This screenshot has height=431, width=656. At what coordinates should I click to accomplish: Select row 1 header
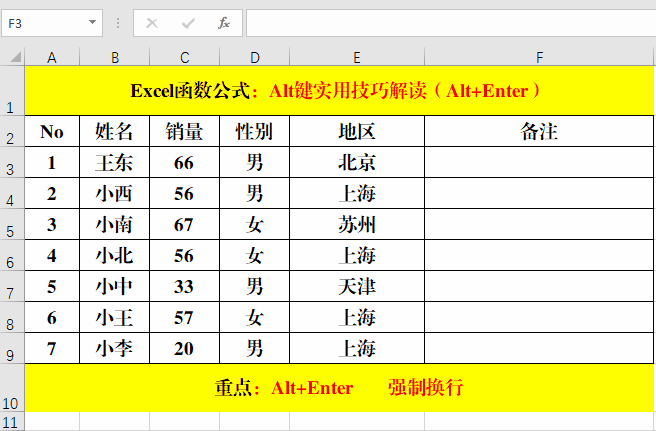coord(12,91)
